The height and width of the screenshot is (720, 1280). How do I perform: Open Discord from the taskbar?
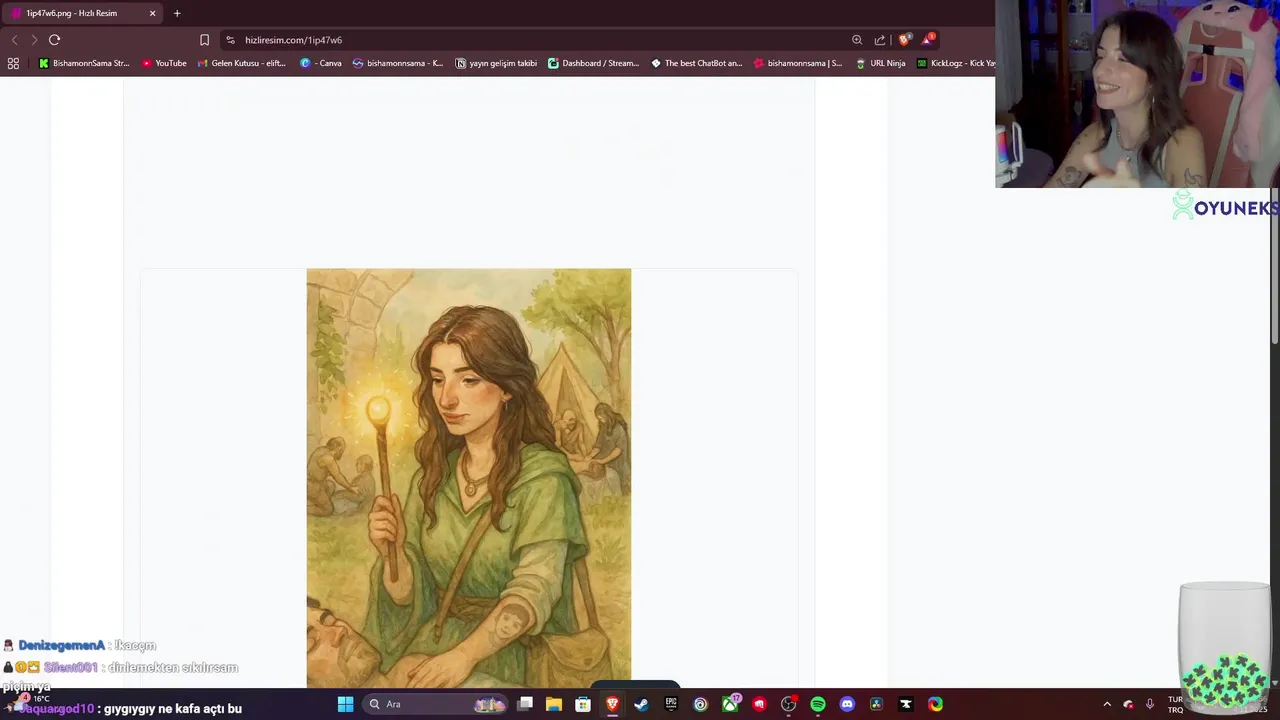847,704
